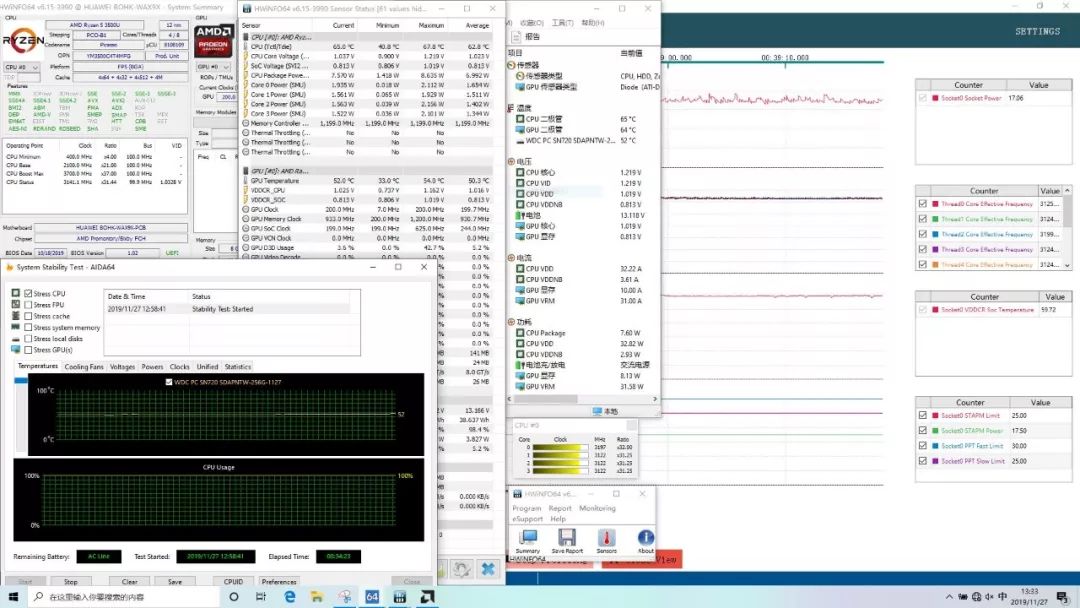The image size is (1080, 608).
Task: Open Summary in HWiNFO64 toolbar
Action: 528,540
